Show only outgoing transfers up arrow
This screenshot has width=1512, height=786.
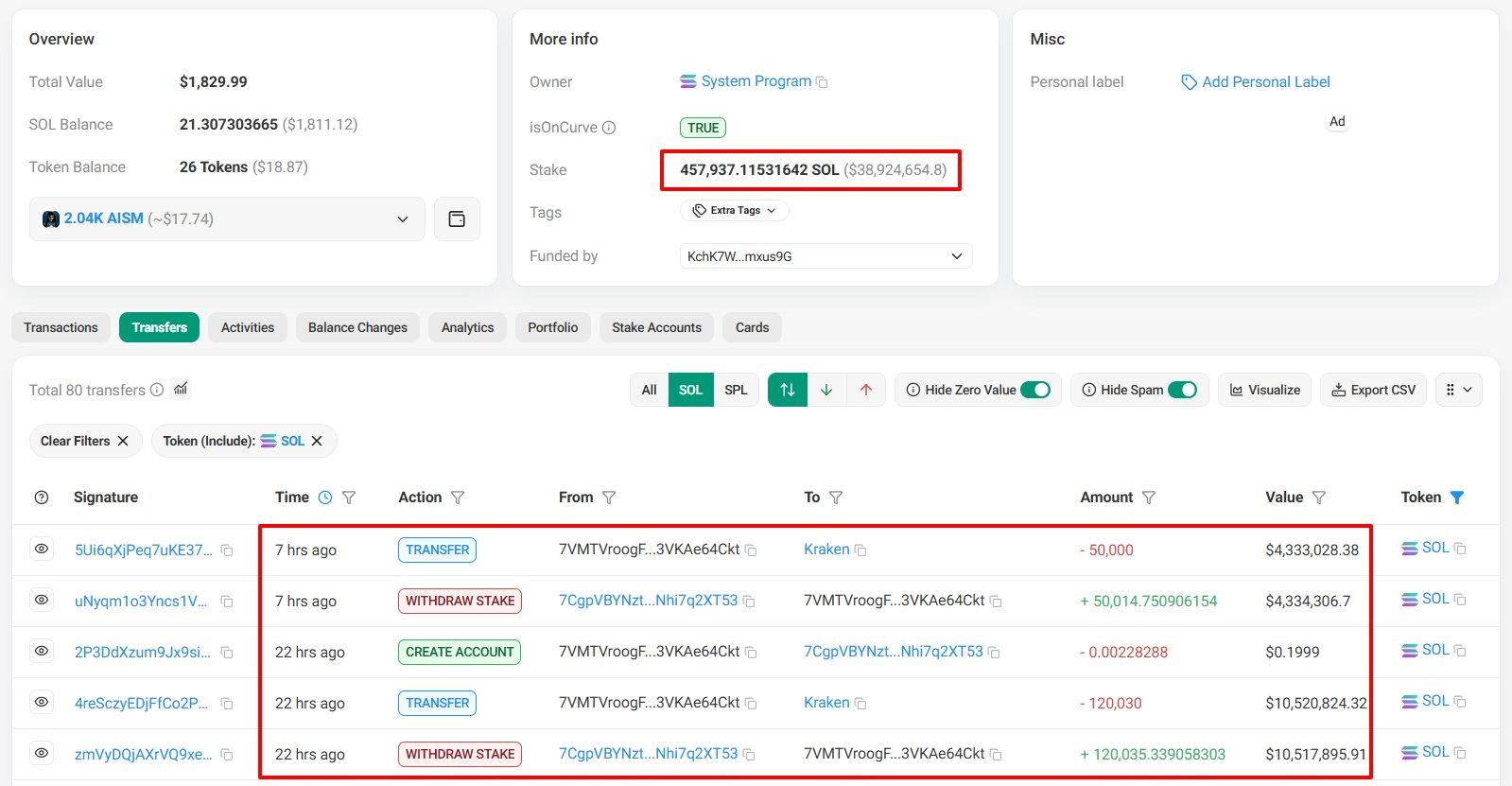866,390
